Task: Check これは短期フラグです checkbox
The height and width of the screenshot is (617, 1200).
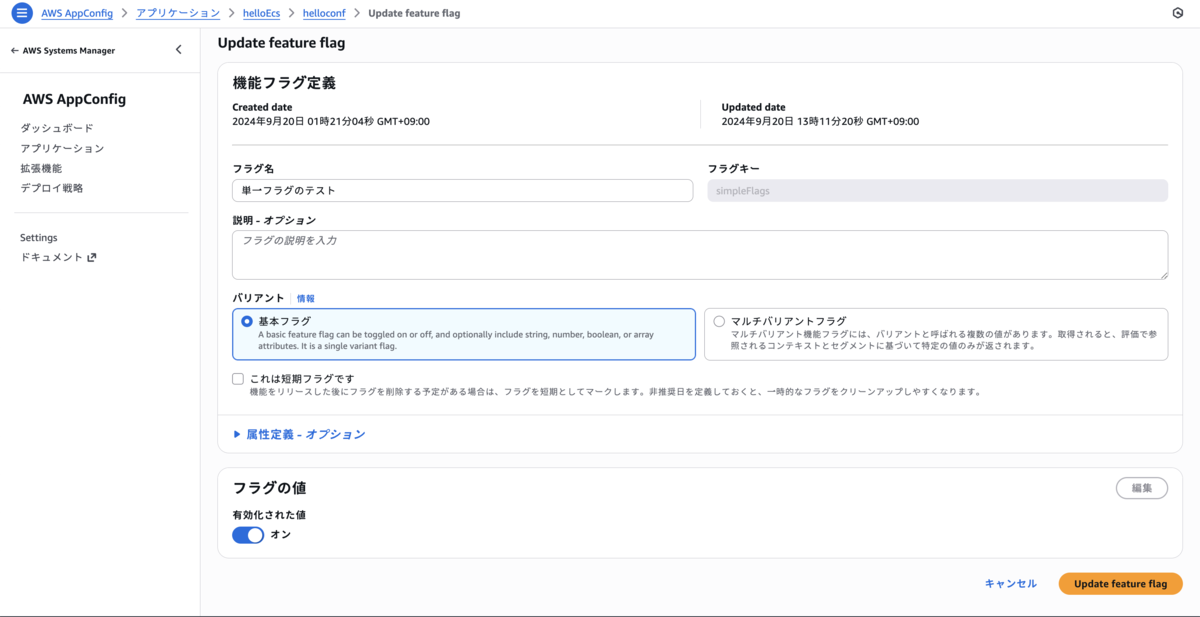Action: coord(238,379)
